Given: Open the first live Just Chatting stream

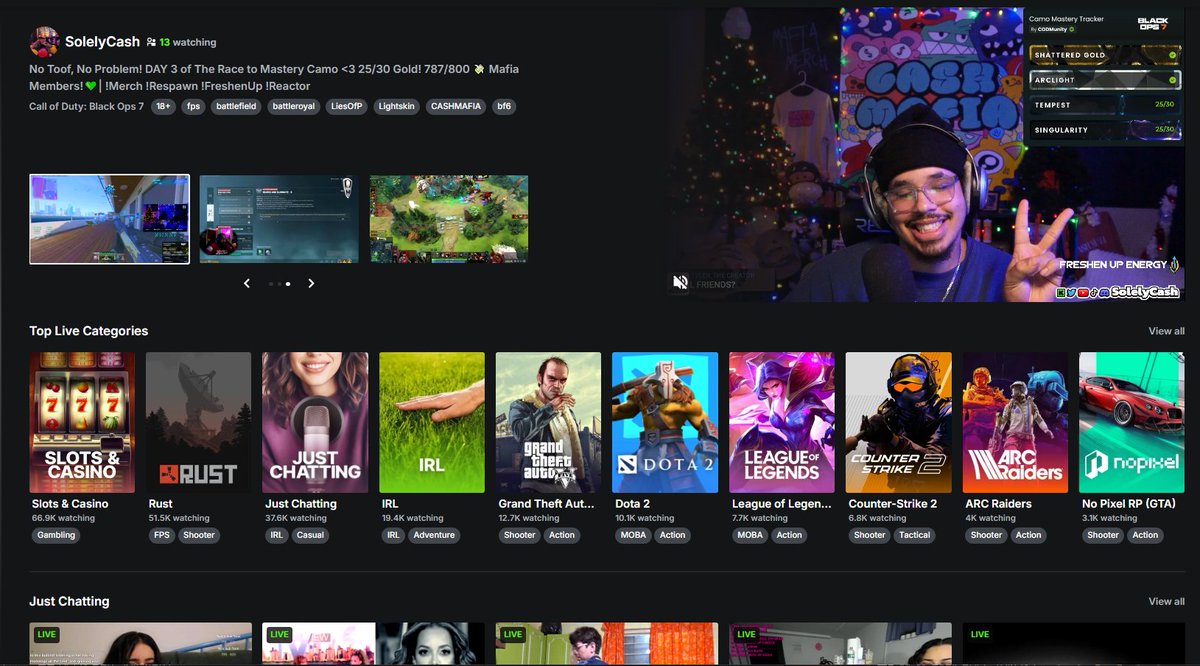Looking at the screenshot, I should point(140,644).
